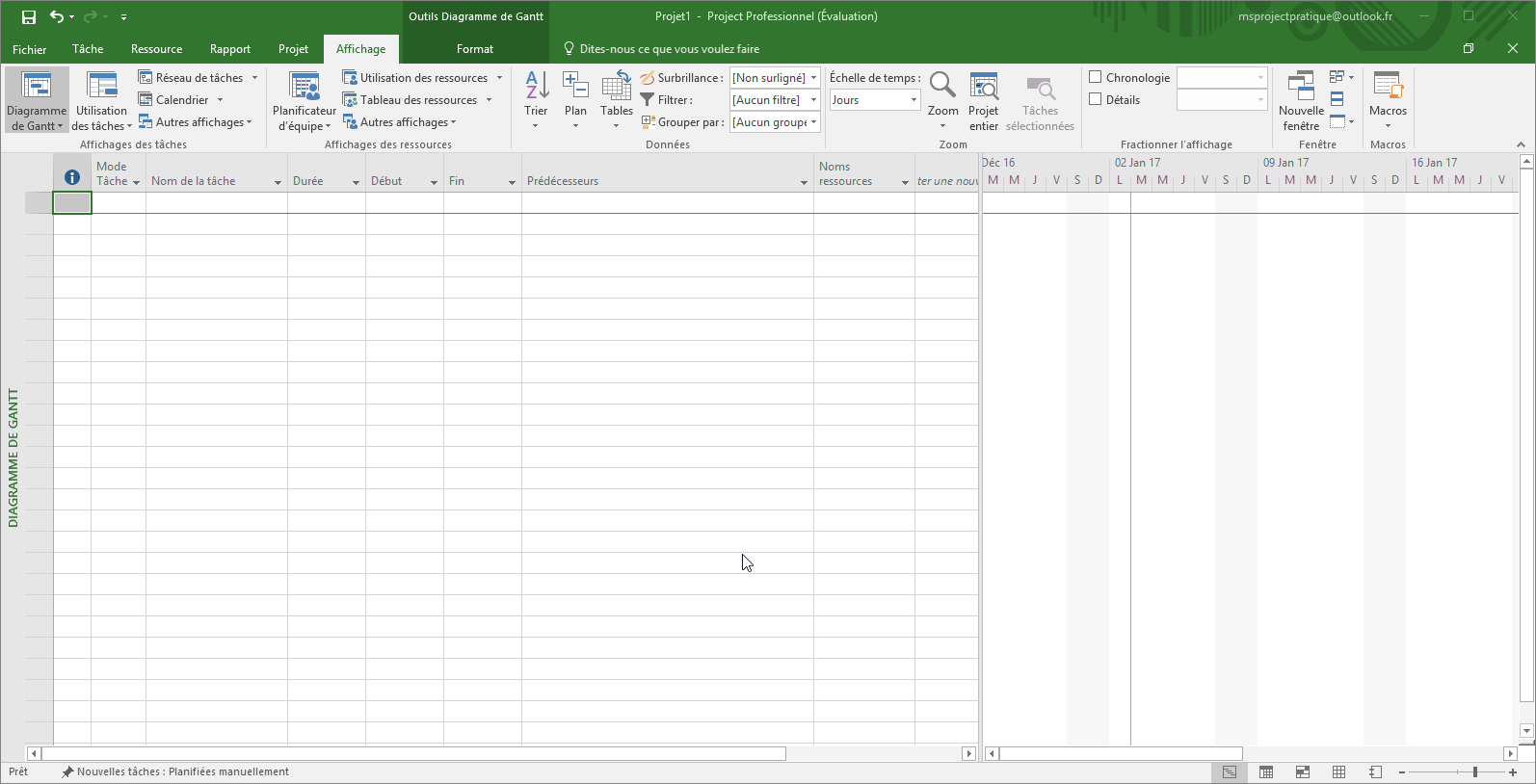Click the Nouvelle fenêtre icon
1536x784 pixels.
[x=1301, y=86]
